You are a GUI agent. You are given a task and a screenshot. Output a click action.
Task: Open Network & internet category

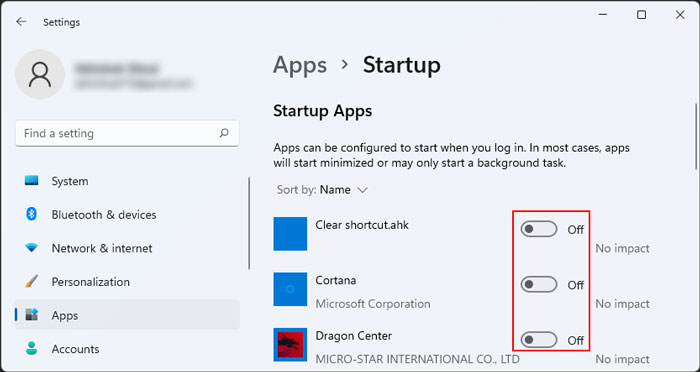(x=127, y=248)
